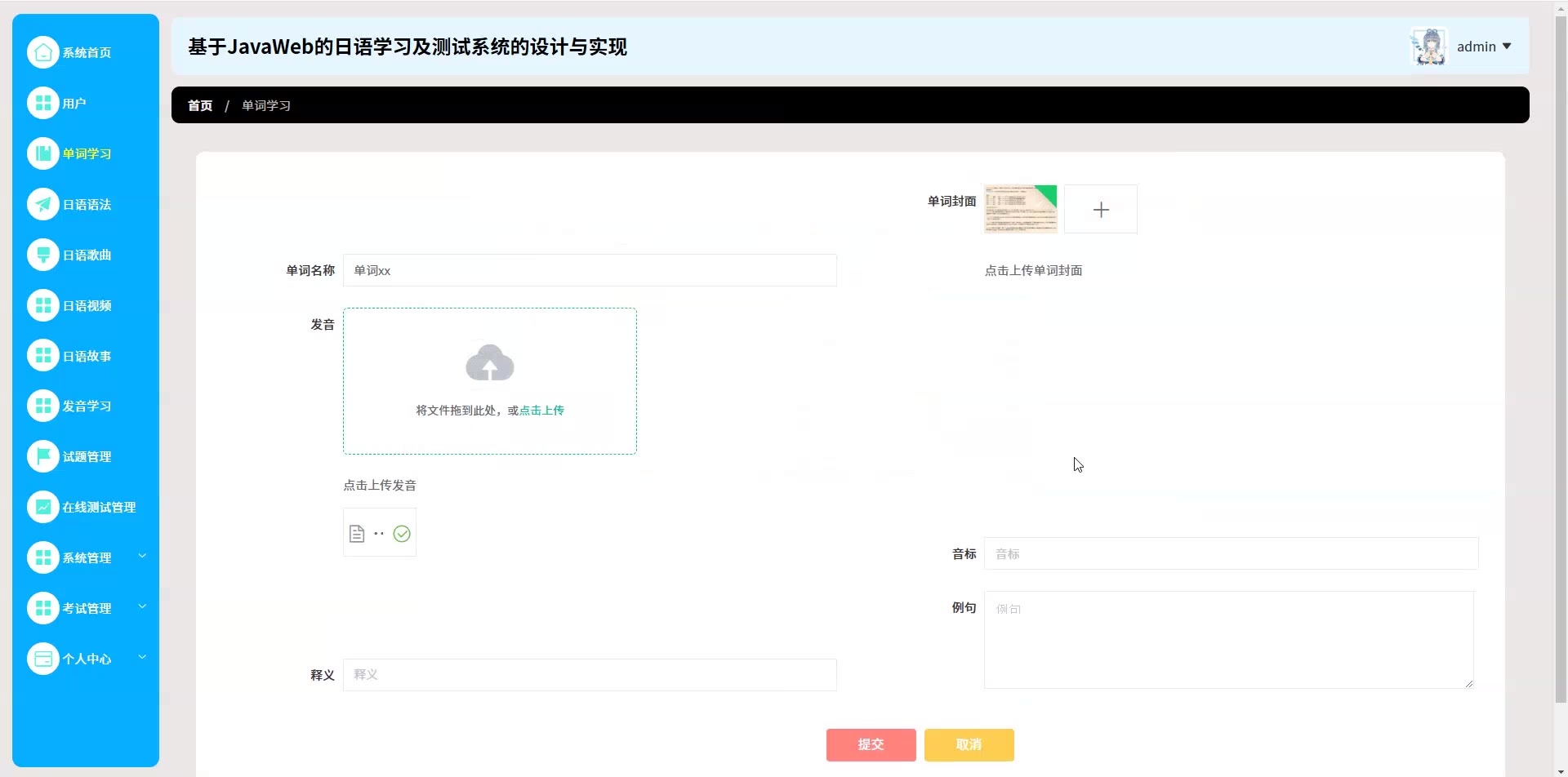Click the 在线测试管理 chart icon

click(x=43, y=507)
